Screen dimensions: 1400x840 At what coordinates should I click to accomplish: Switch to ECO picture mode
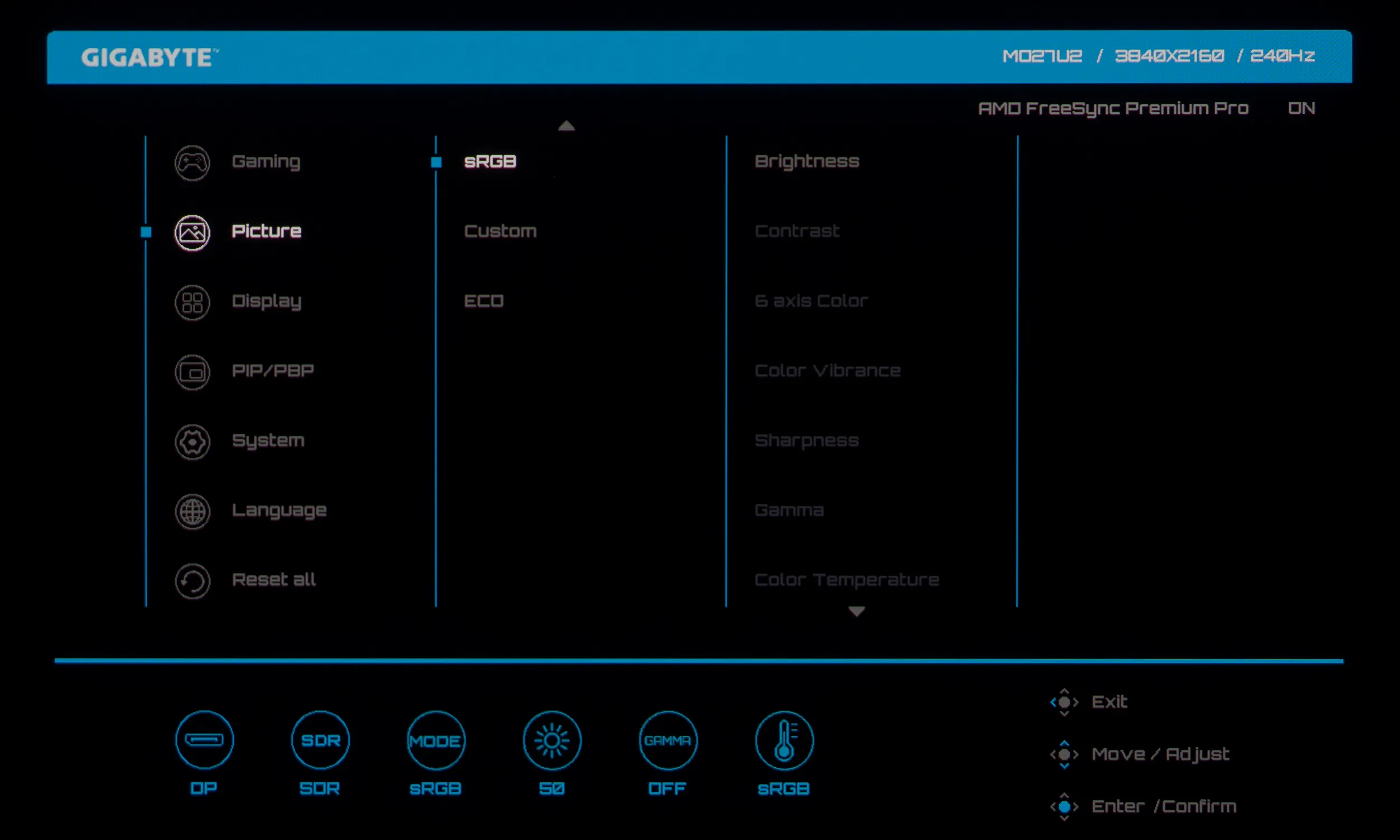click(484, 301)
